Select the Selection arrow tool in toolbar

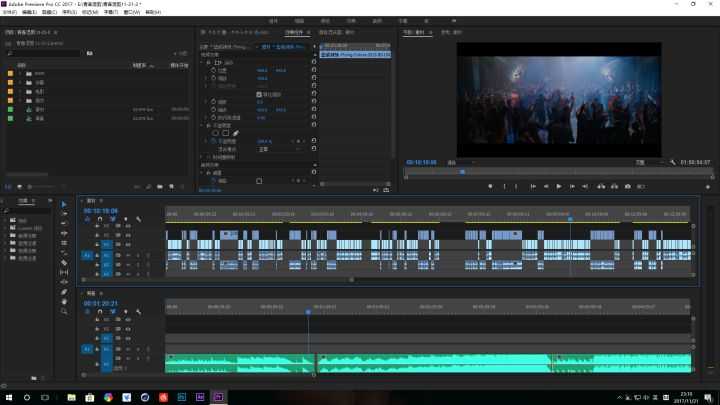[x=64, y=204]
